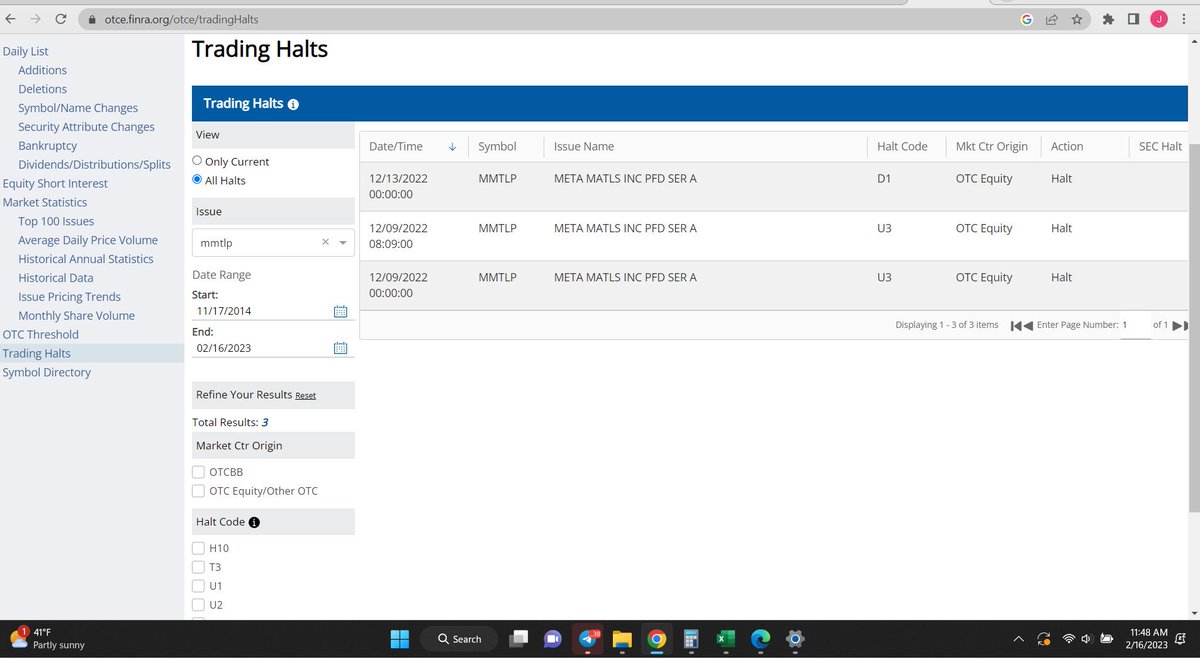Open Symbol/Name Changes link
The height and width of the screenshot is (659, 1200).
coord(78,108)
